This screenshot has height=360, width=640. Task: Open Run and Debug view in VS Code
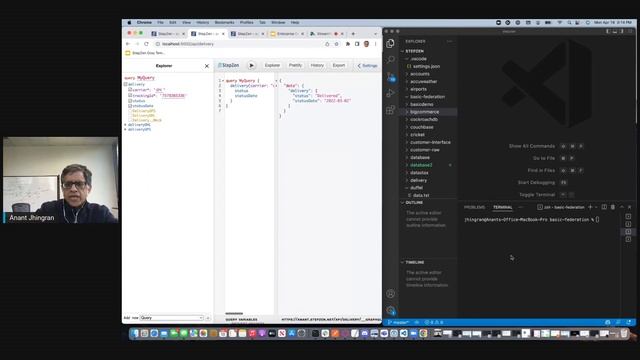pyautogui.click(x=391, y=93)
